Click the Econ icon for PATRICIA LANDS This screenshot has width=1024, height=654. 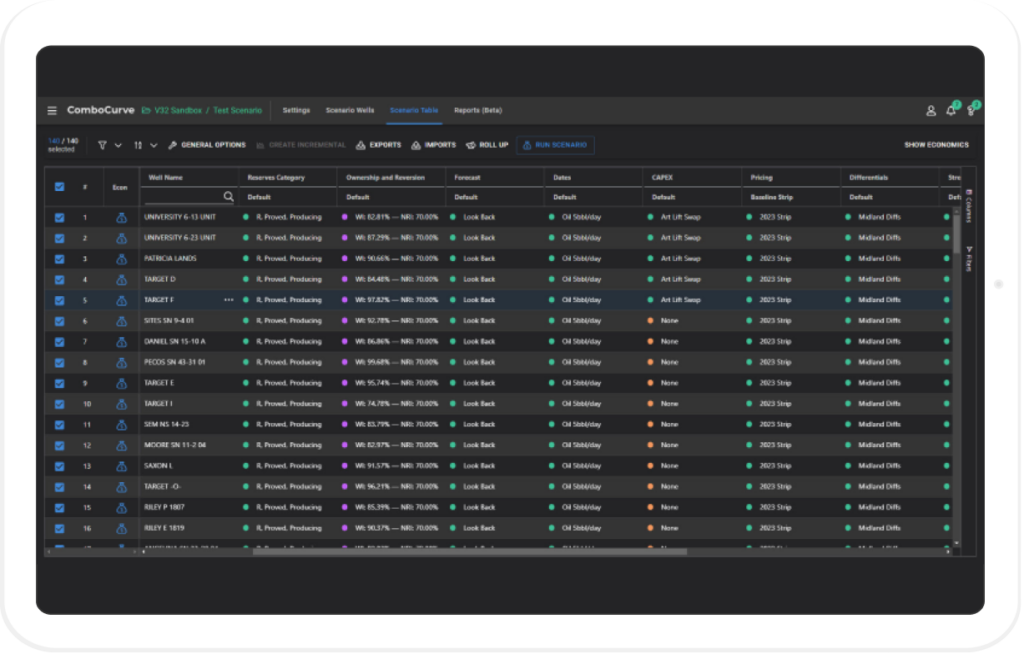point(121,259)
